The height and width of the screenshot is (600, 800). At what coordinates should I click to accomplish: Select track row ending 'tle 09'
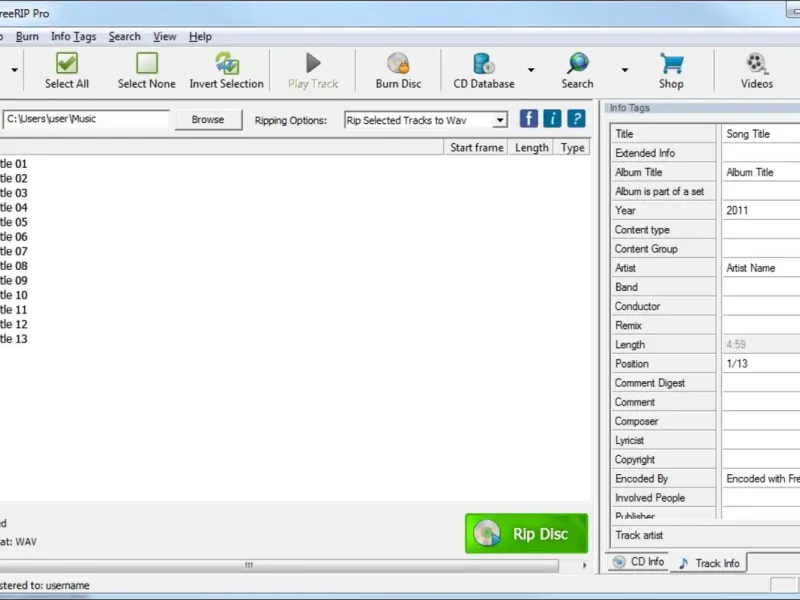(14, 281)
